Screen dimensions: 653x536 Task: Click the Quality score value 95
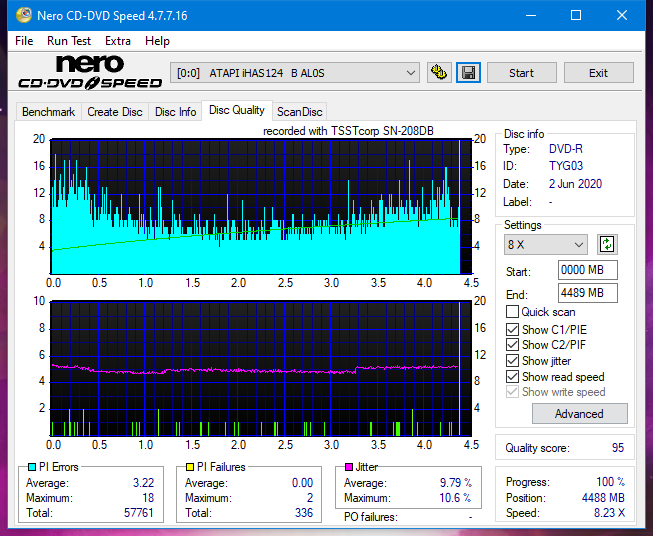(x=618, y=448)
